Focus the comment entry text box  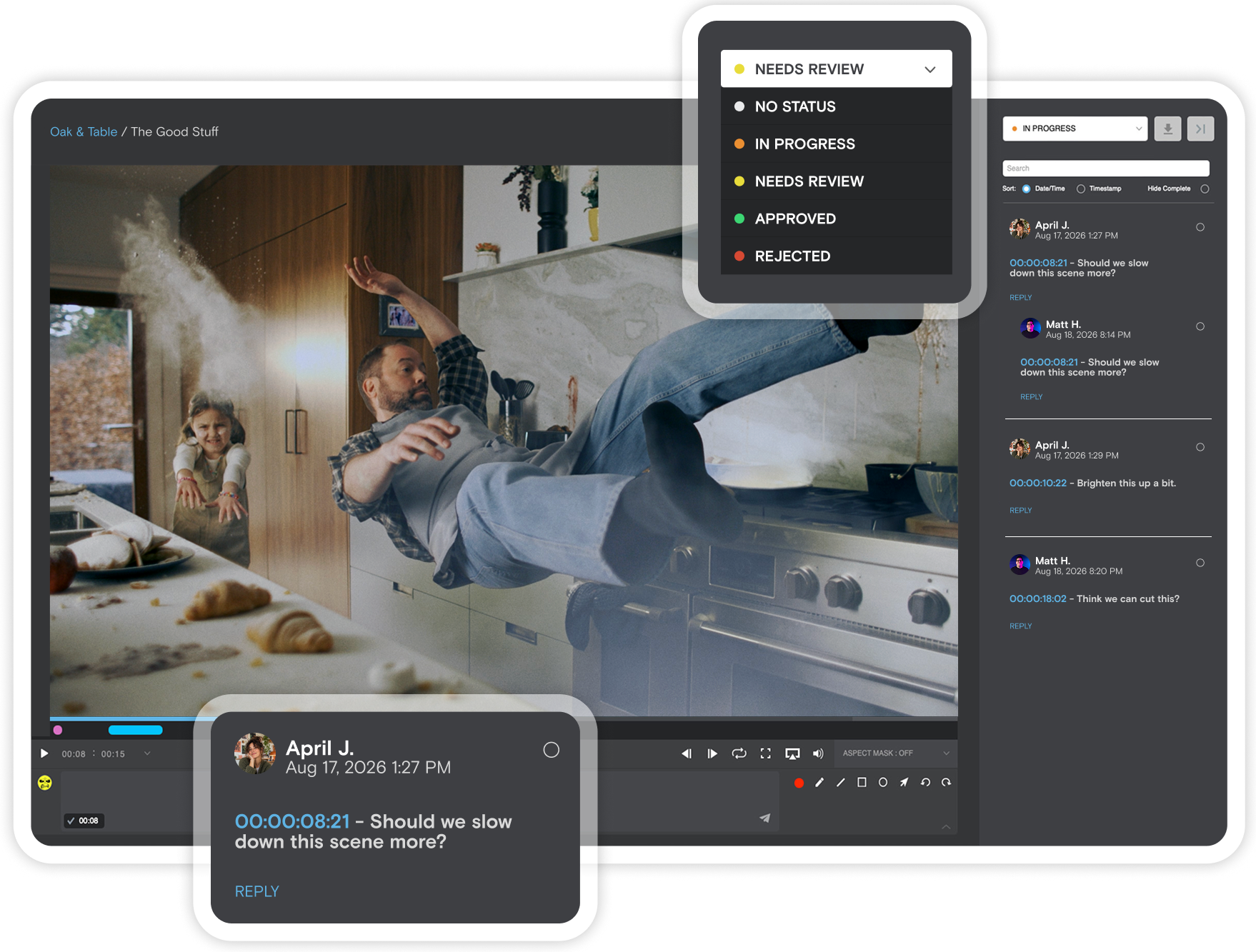click(x=419, y=801)
